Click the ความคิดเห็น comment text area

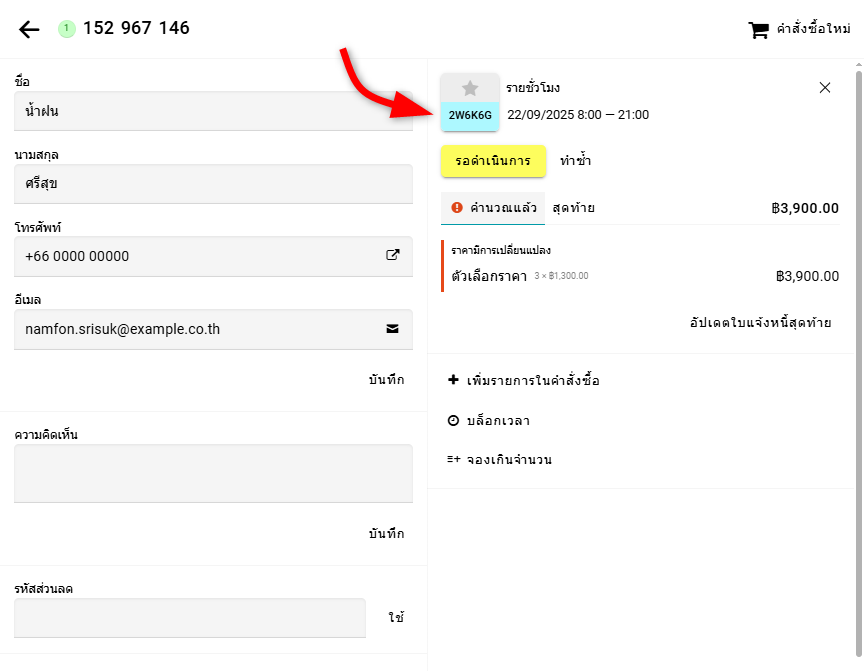pyautogui.click(x=213, y=473)
